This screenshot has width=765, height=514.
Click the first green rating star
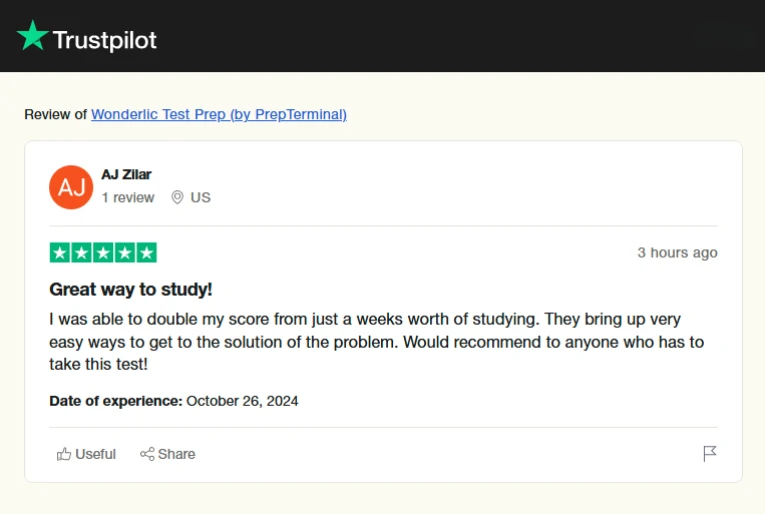(60, 253)
